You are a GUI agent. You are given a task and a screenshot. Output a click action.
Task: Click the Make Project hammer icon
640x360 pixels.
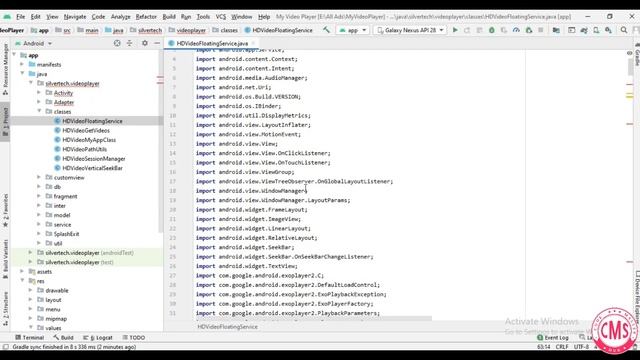pyautogui.click(x=327, y=30)
